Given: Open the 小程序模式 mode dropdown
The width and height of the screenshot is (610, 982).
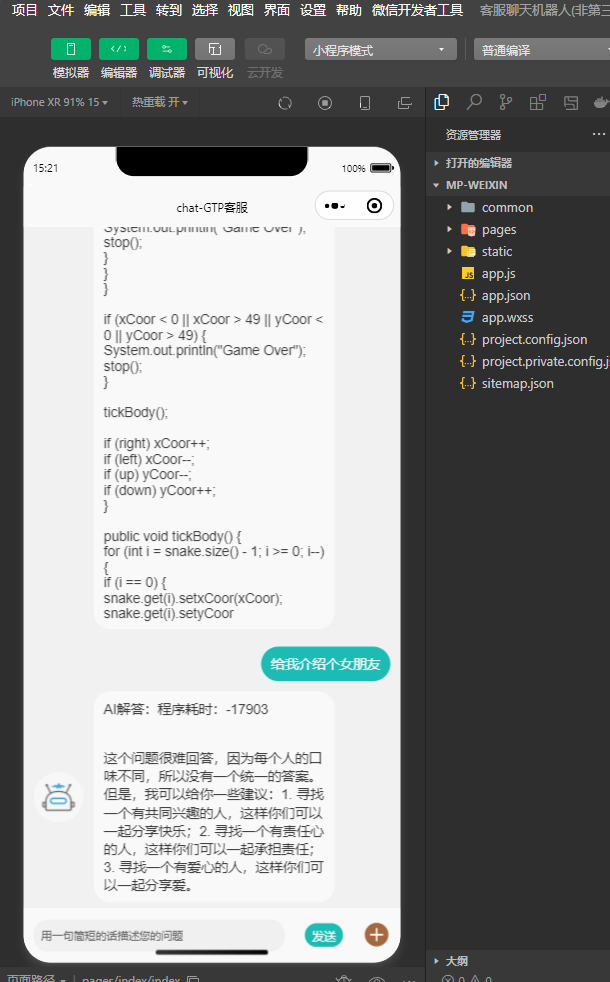Looking at the screenshot, I should click(x=381, y=49).
